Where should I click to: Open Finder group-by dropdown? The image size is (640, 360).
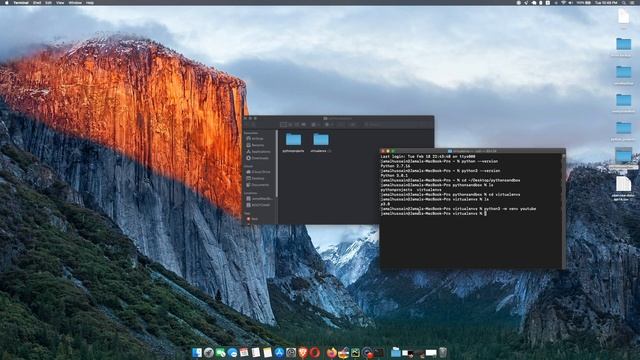point(316,124)
